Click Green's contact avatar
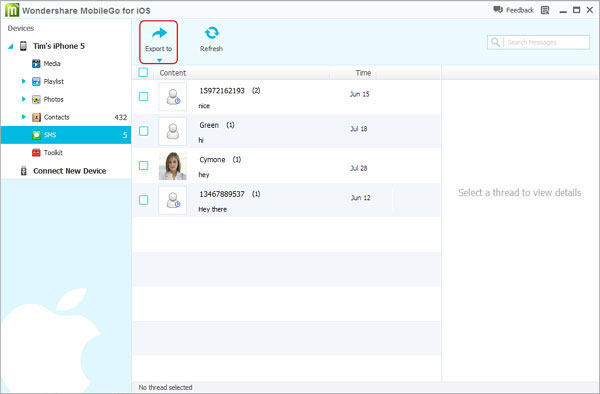The height and width of the screenshot is (394, 600). (173, 131)
